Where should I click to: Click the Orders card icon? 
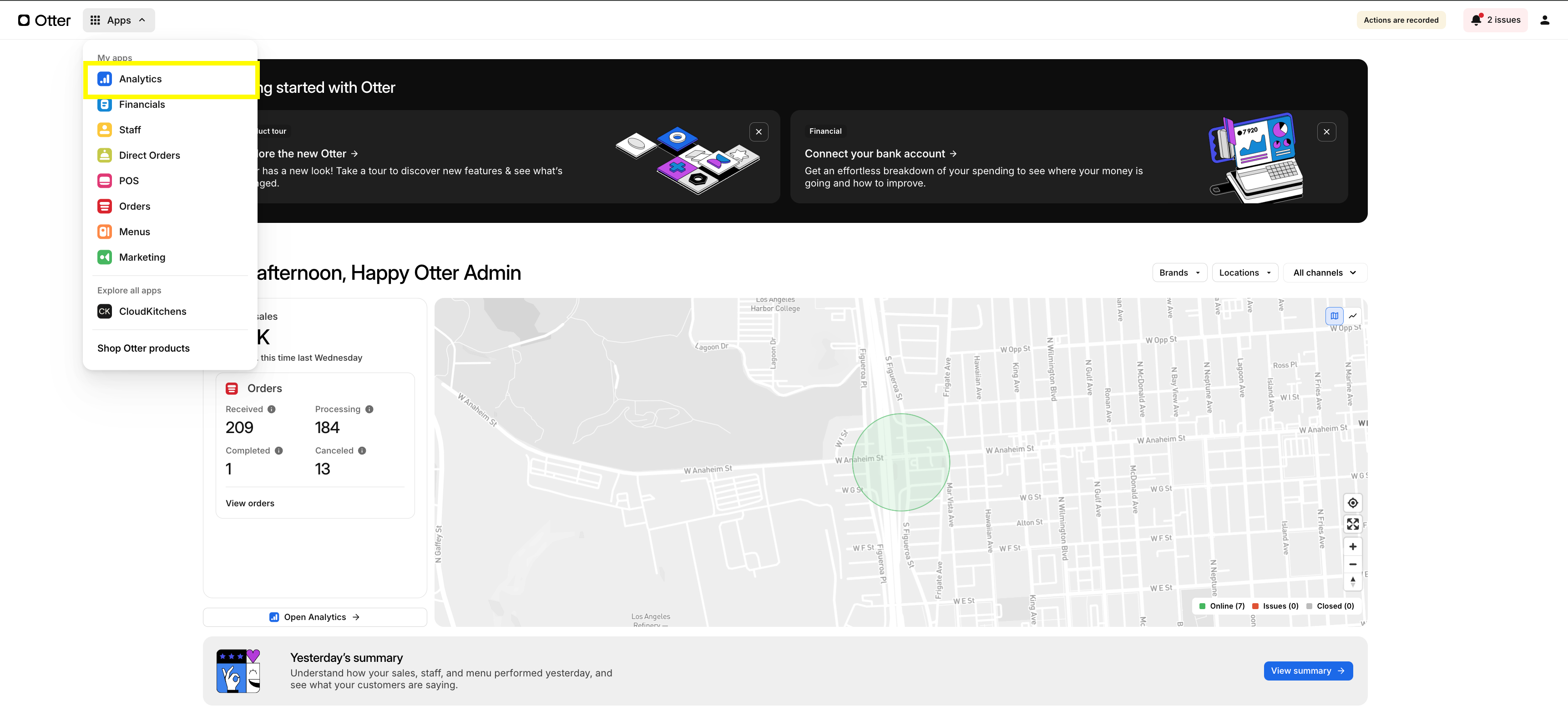pyautogui.click(x=231, y=389)
